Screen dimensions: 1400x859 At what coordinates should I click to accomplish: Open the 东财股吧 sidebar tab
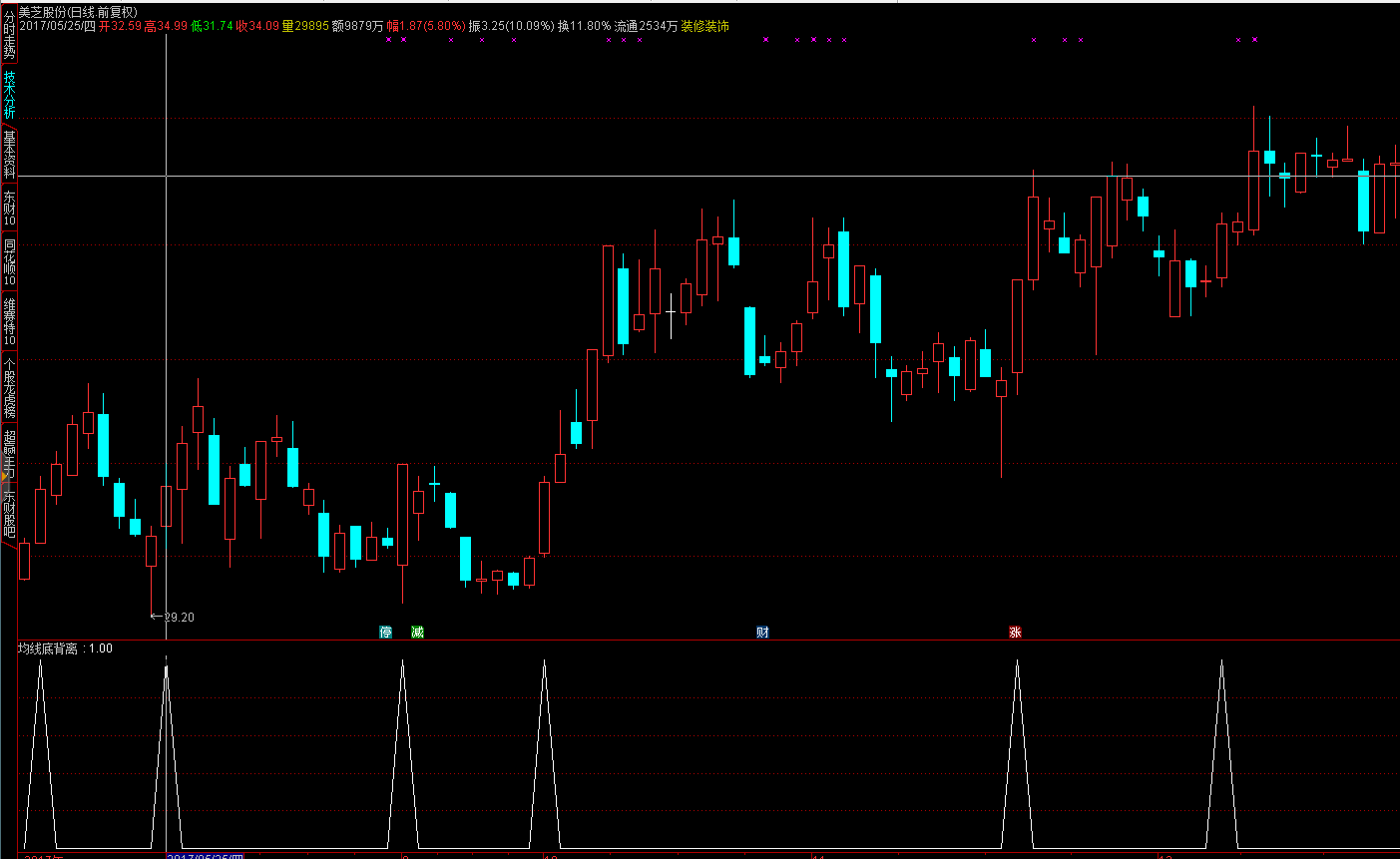click(9, 514)
